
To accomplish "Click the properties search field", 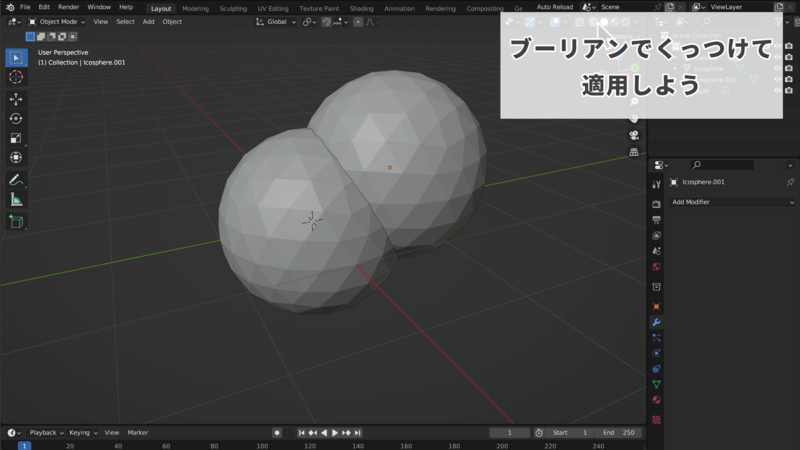I will tap(721, 165).
